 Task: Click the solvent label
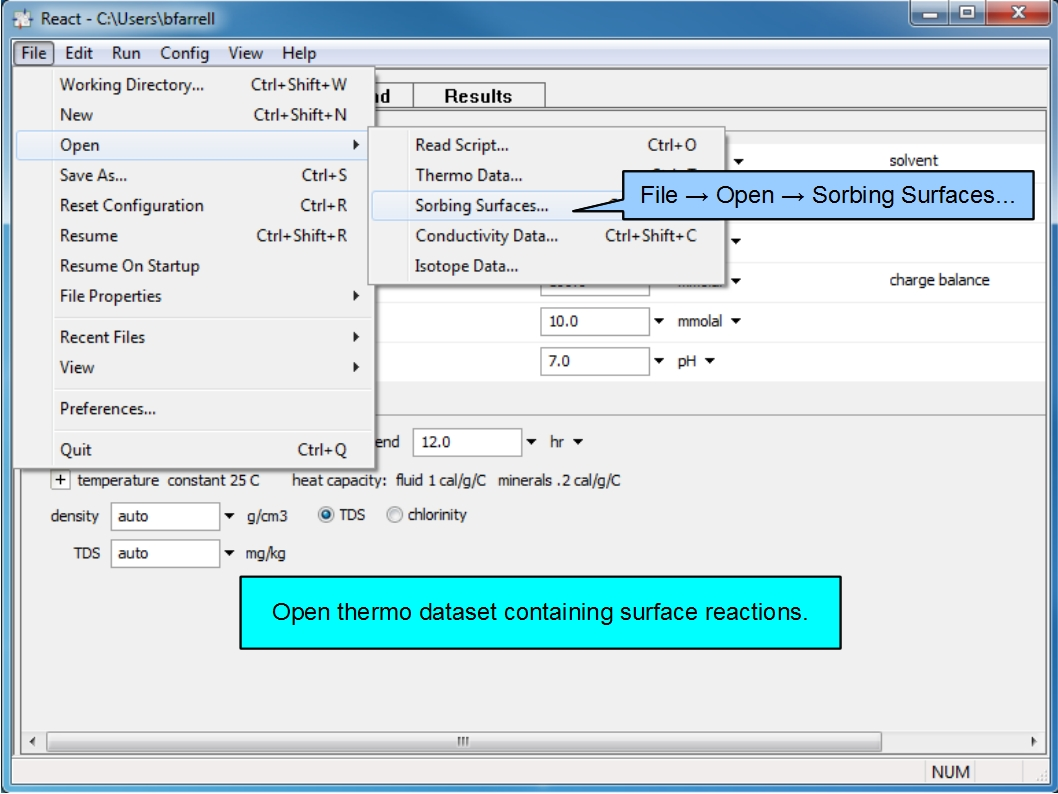click(914, 161)
